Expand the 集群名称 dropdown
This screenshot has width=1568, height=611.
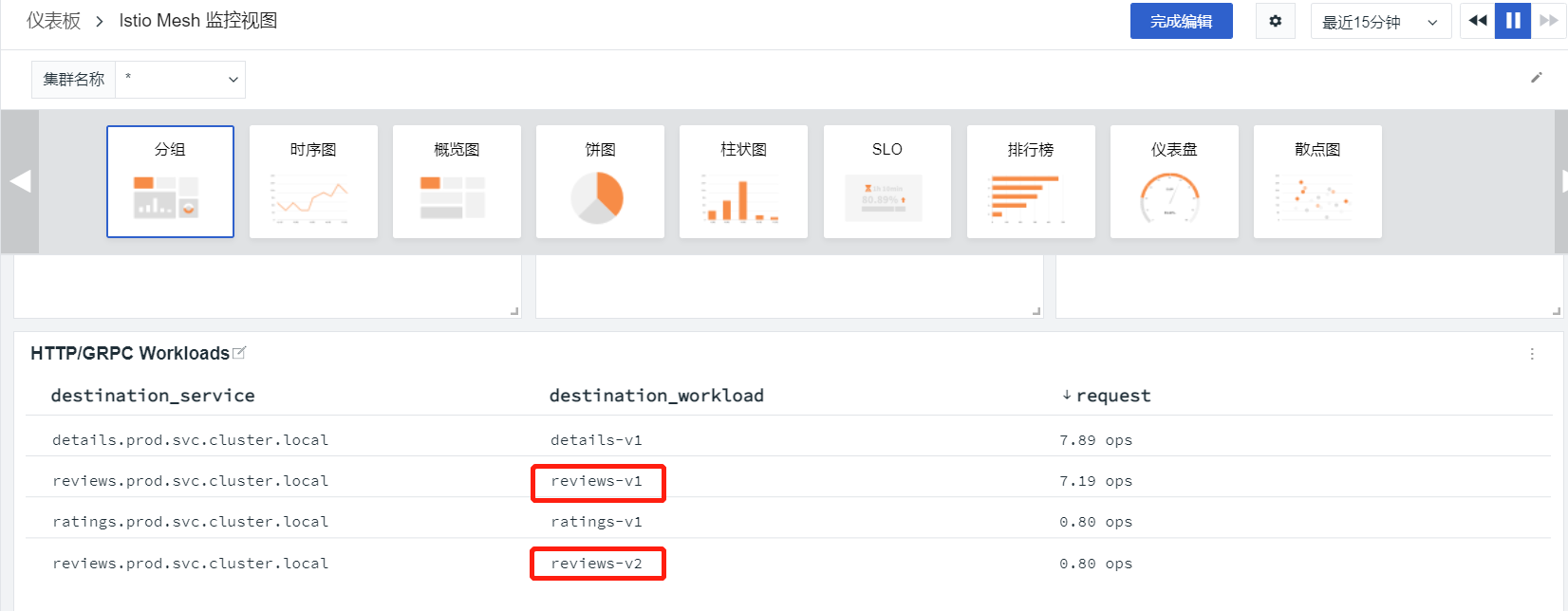pos(180,80)
